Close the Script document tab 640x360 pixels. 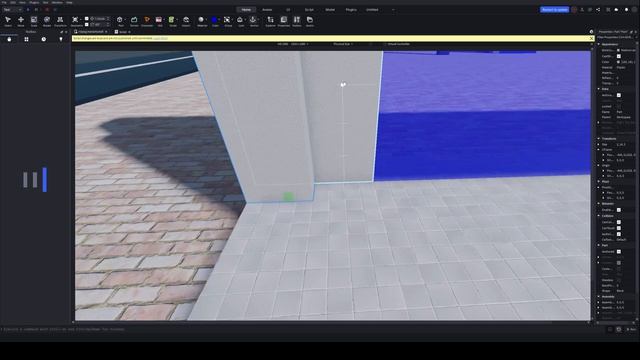point(129,32)
